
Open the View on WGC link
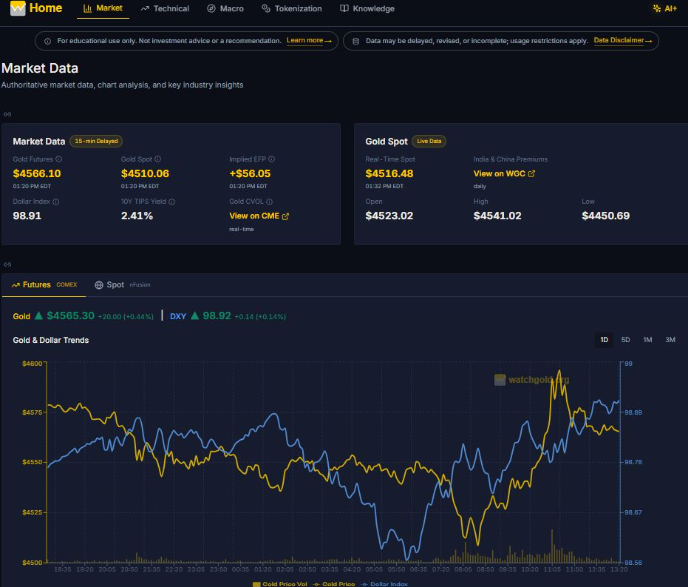click(504, 173)
